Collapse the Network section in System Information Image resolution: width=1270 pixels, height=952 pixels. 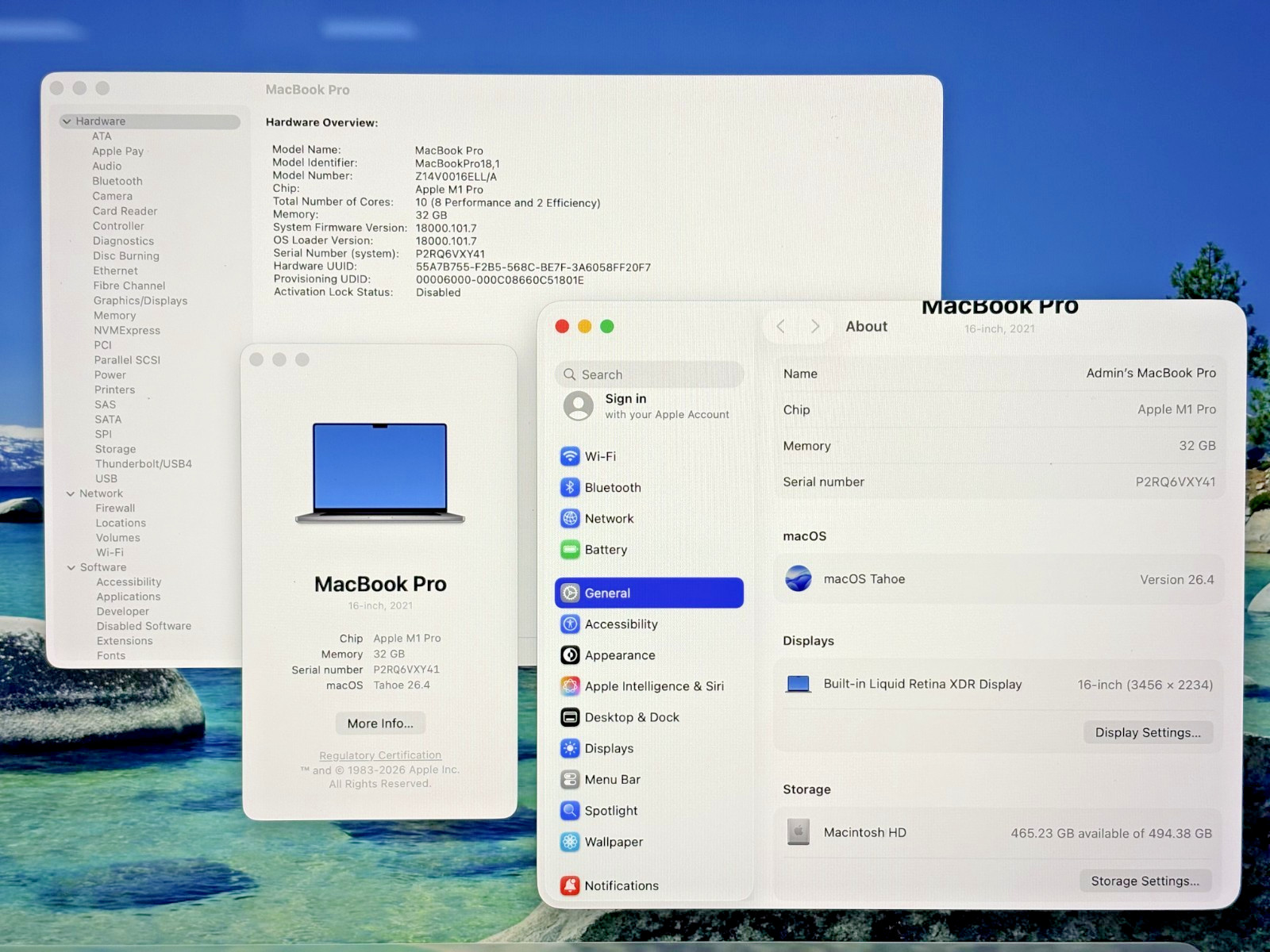point(71,493)
